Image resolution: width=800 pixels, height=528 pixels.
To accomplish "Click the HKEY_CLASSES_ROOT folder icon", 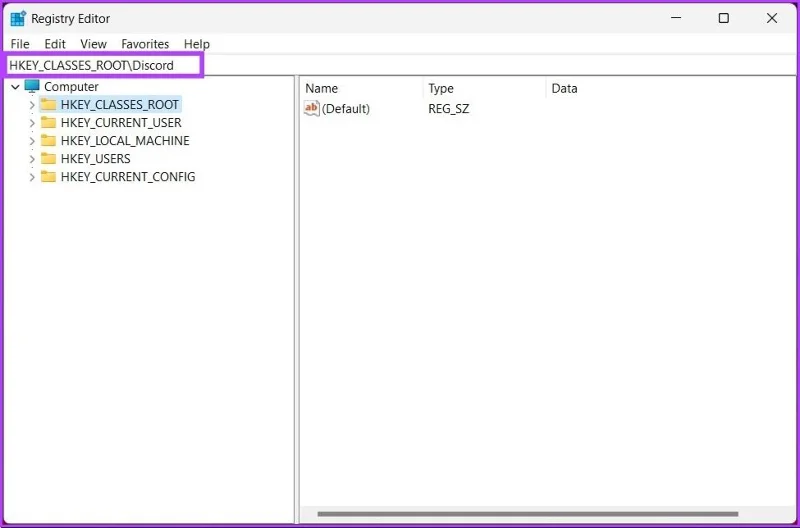I will click(x=48, y=105).
